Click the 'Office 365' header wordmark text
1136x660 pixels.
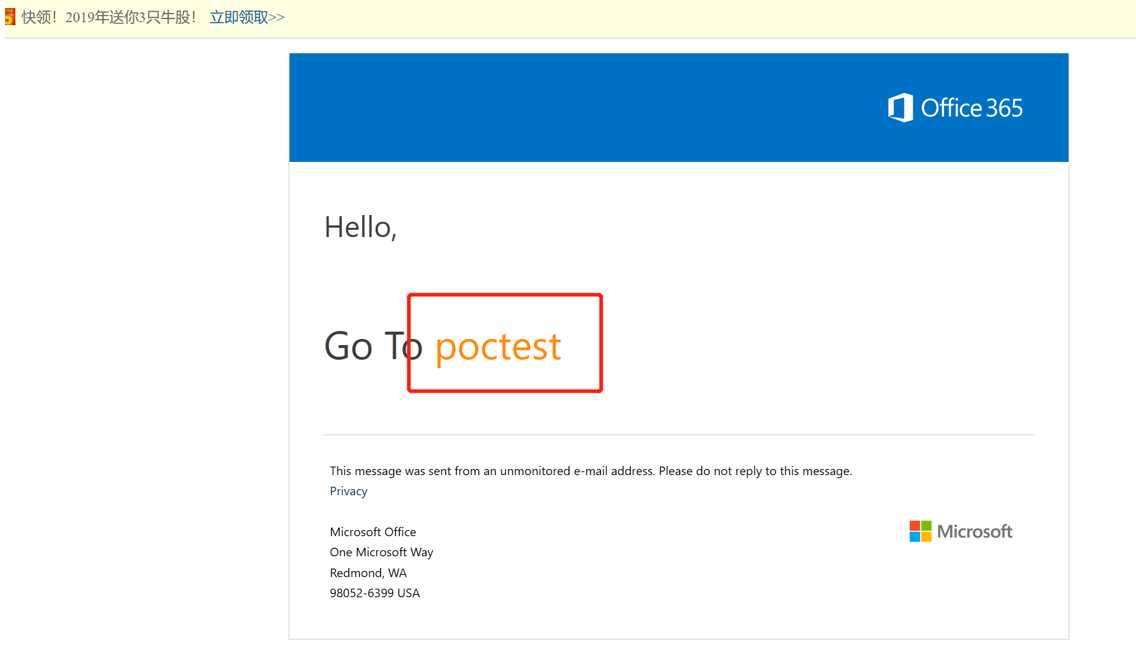[x=972, y=108]
